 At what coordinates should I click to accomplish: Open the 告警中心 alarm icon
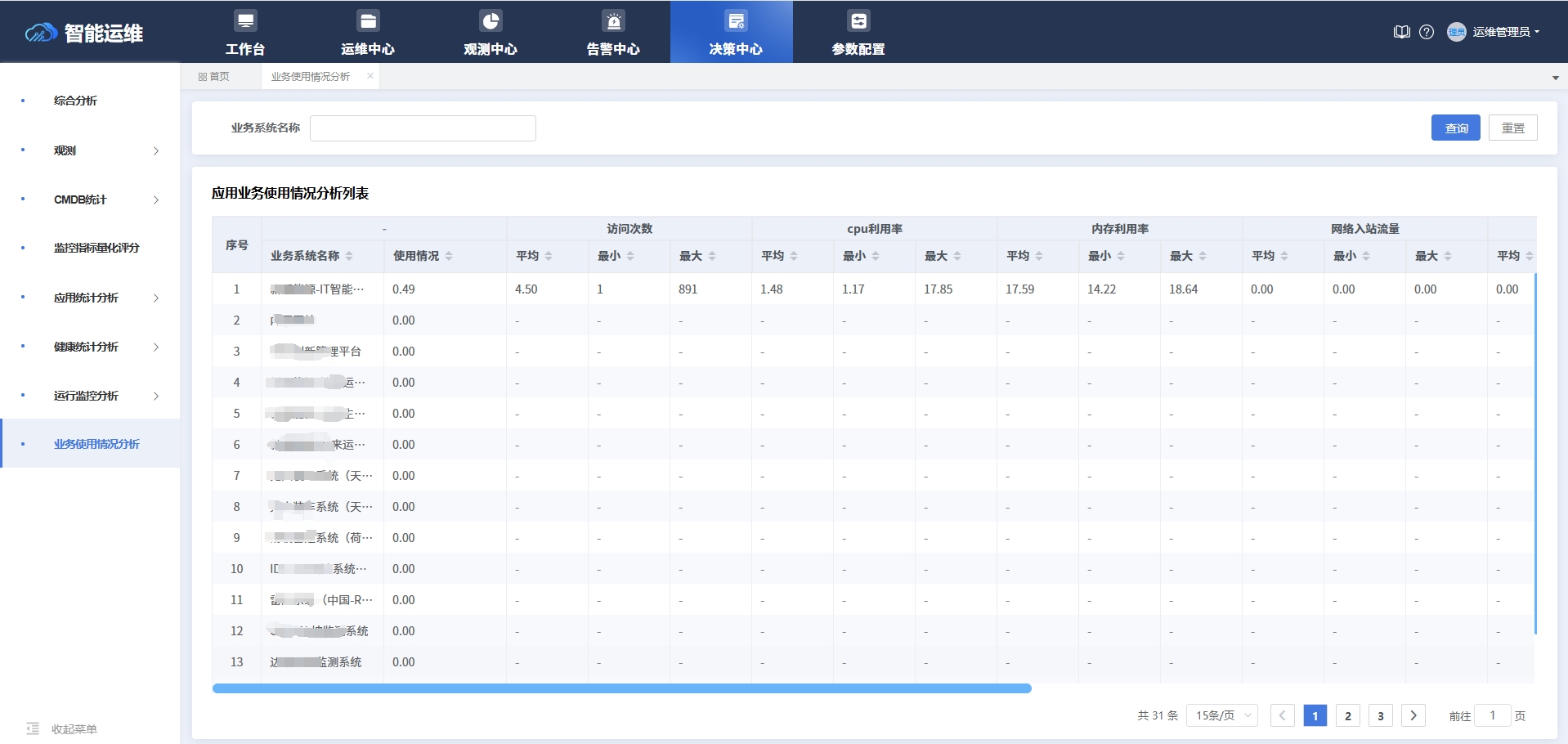tap(612, 31)
